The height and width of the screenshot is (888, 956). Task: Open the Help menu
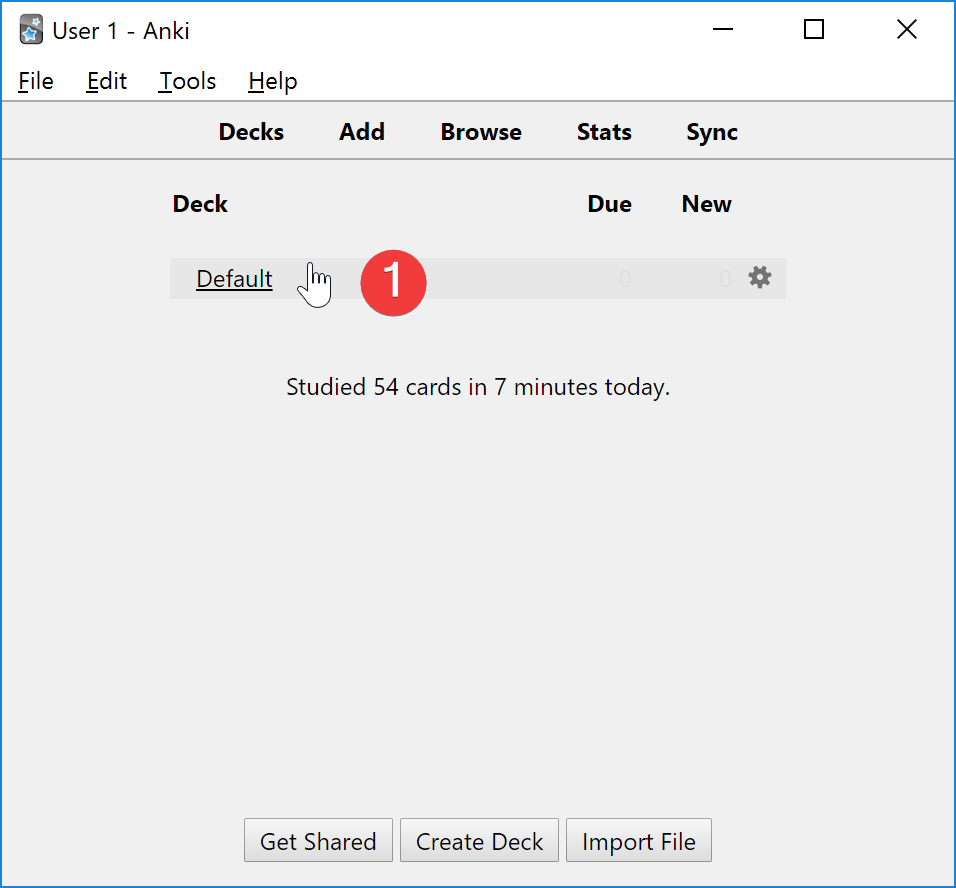pyautogui.click(x=273, y=81)
